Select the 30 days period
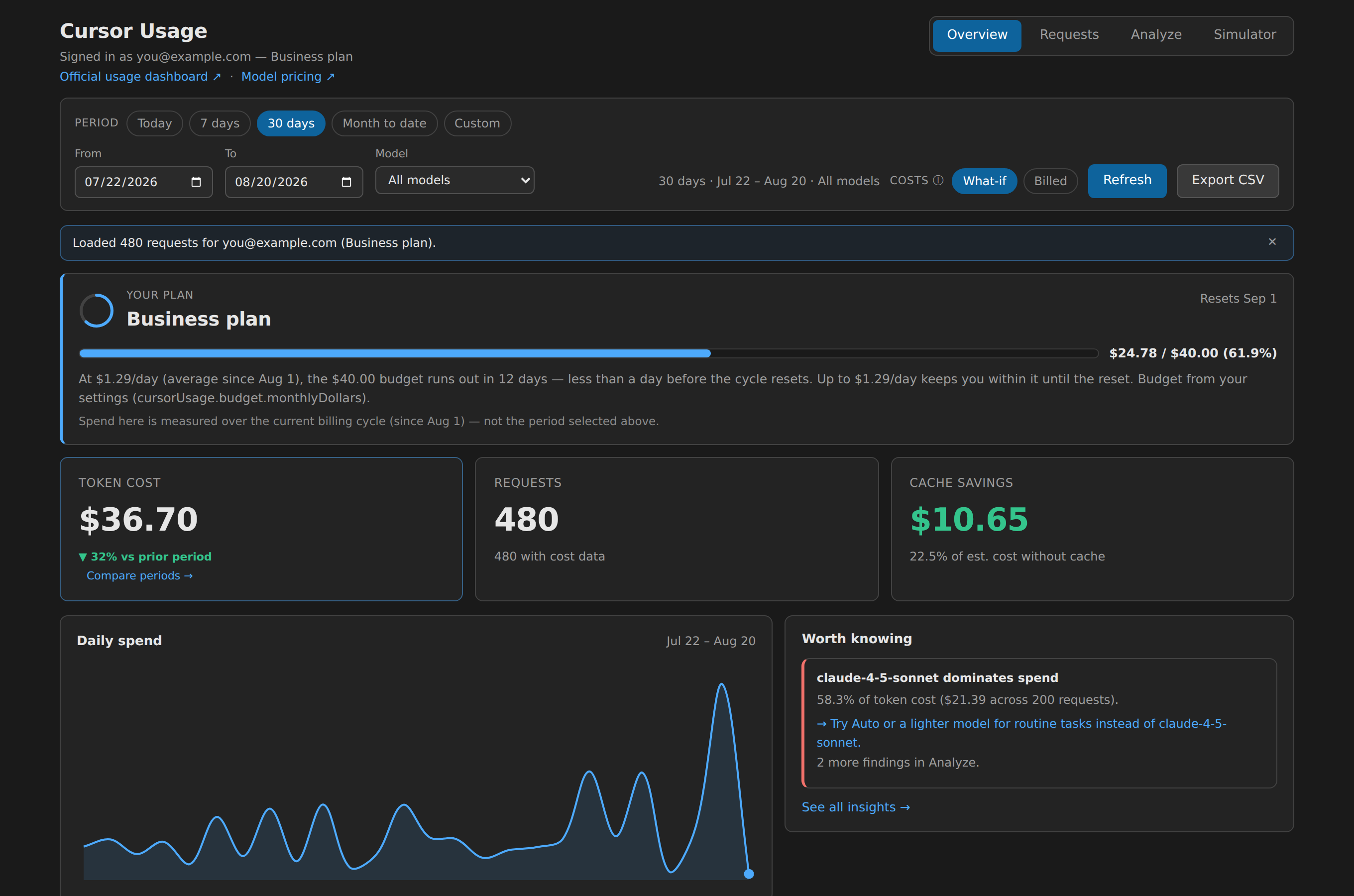1354x896 pixels. pyautogui.click(x=291, y=123)
